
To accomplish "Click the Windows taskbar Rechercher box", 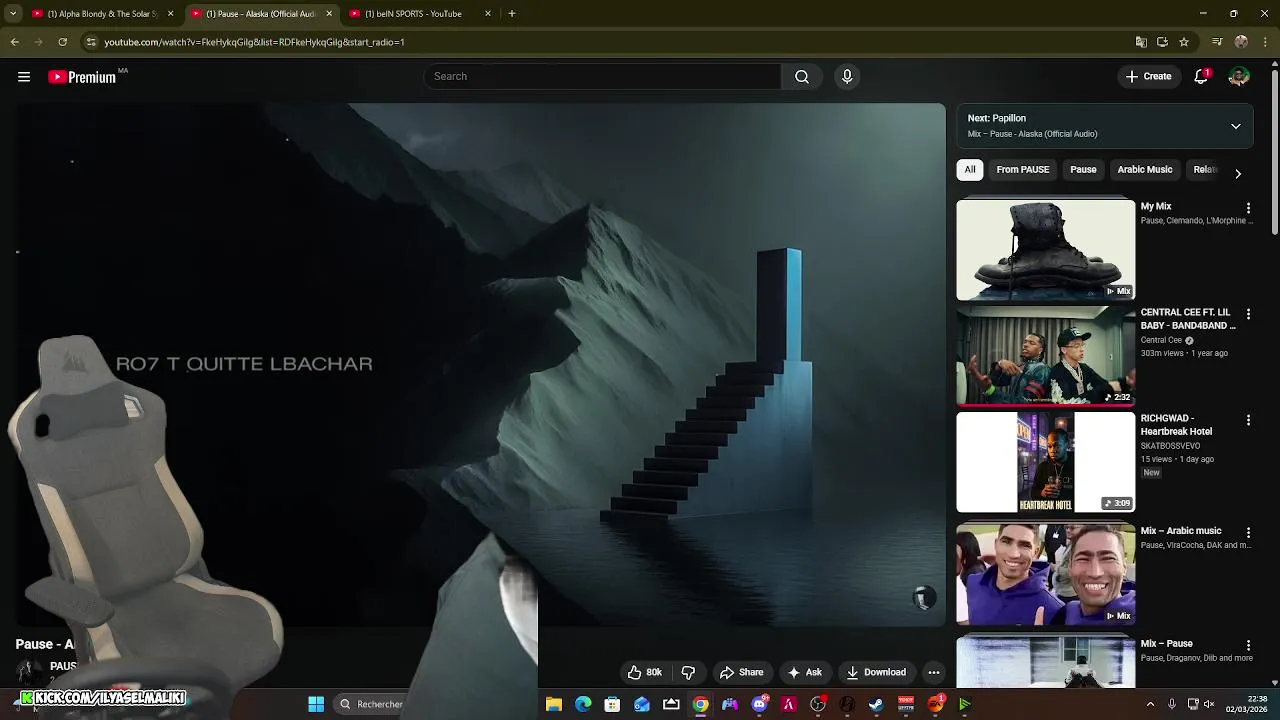I will coord(370,704).
